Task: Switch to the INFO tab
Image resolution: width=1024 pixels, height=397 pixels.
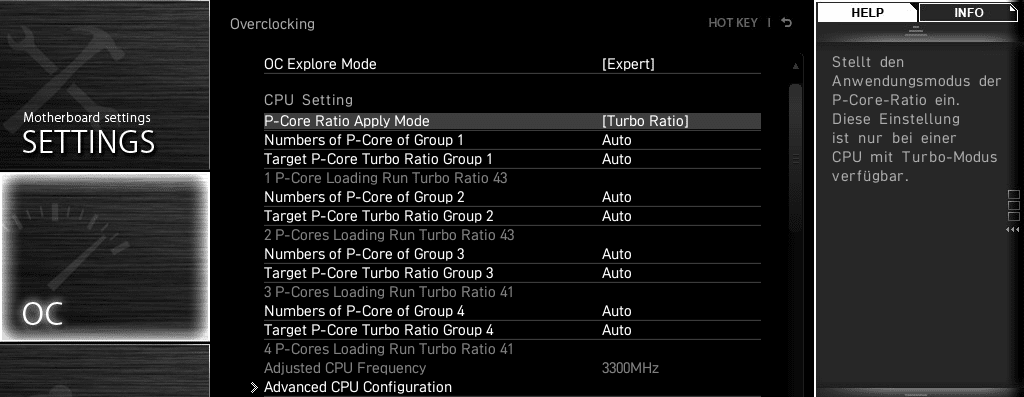Action: point(968,12)
